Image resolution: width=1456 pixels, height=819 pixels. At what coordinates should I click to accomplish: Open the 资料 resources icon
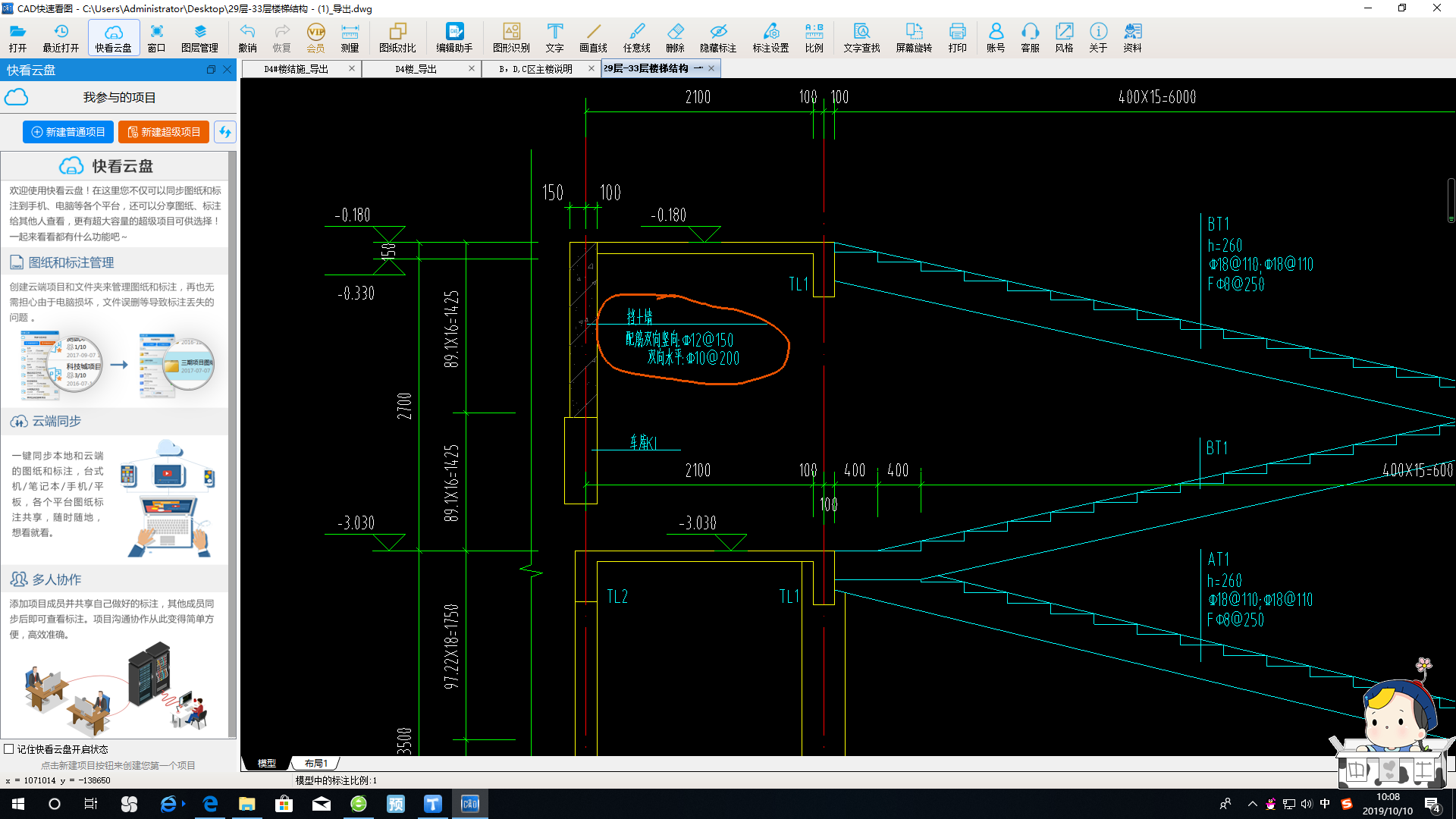pos(1132,37)
